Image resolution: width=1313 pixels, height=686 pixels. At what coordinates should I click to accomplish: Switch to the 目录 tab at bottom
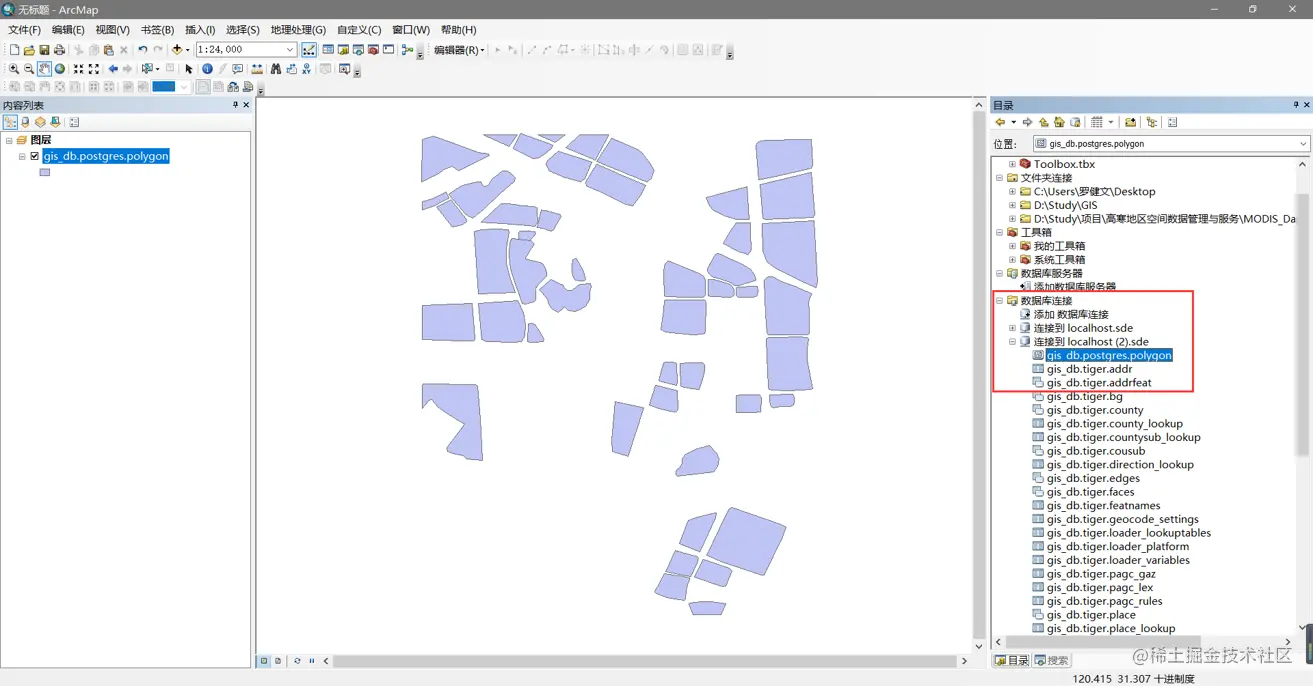(x=1011, y=661)
